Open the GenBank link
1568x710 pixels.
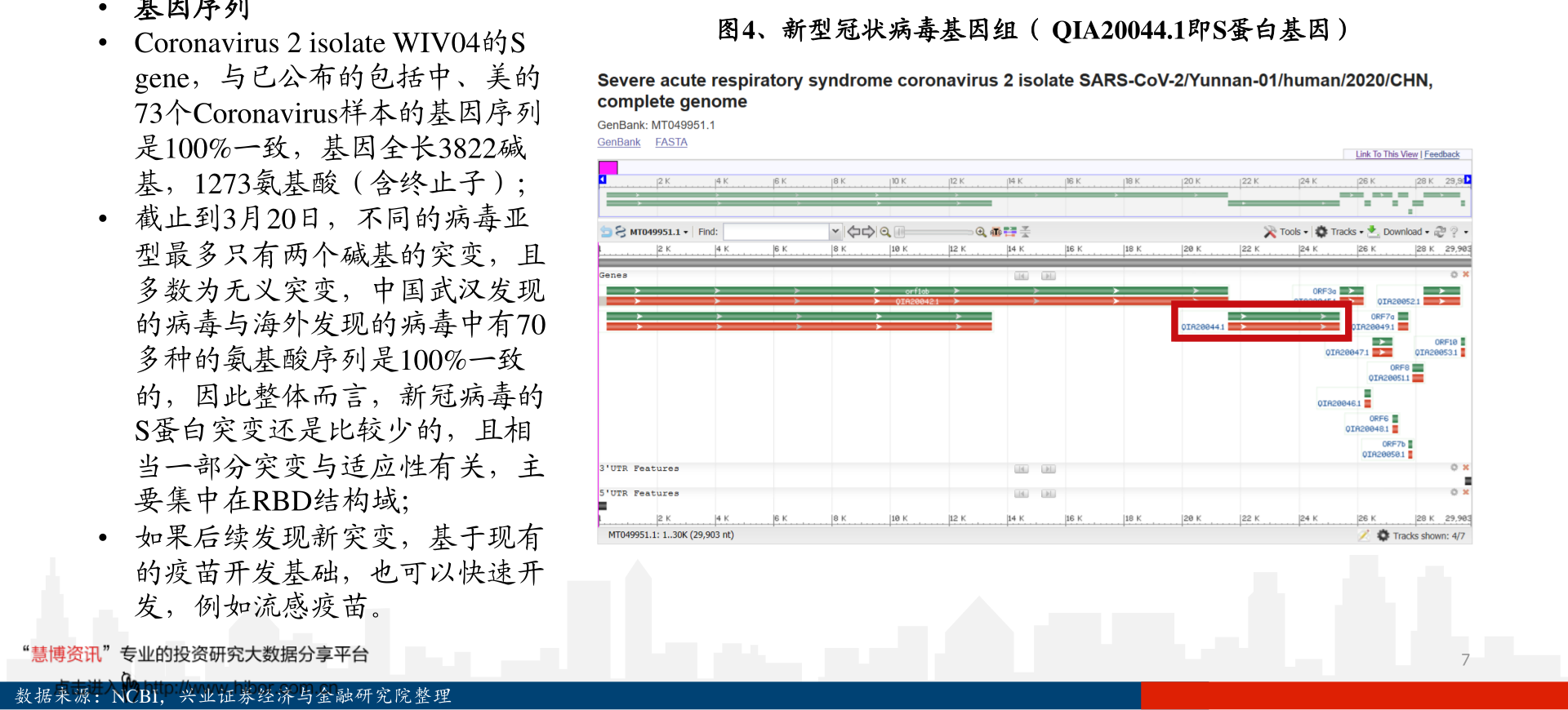coord(618,142)
